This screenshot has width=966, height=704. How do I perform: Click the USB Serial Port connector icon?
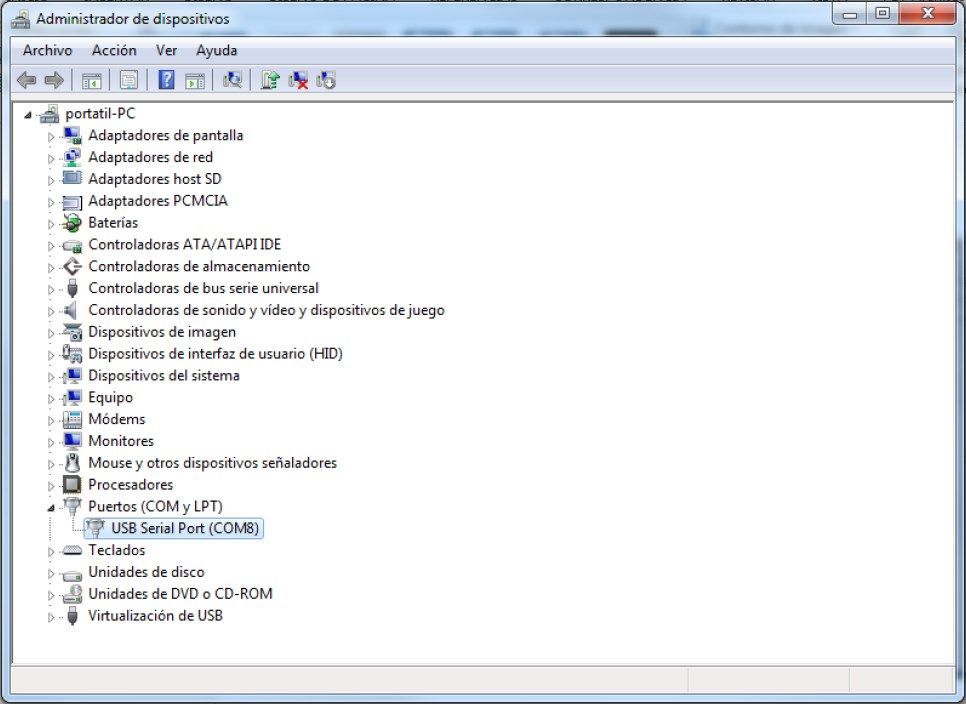point(95,528)
